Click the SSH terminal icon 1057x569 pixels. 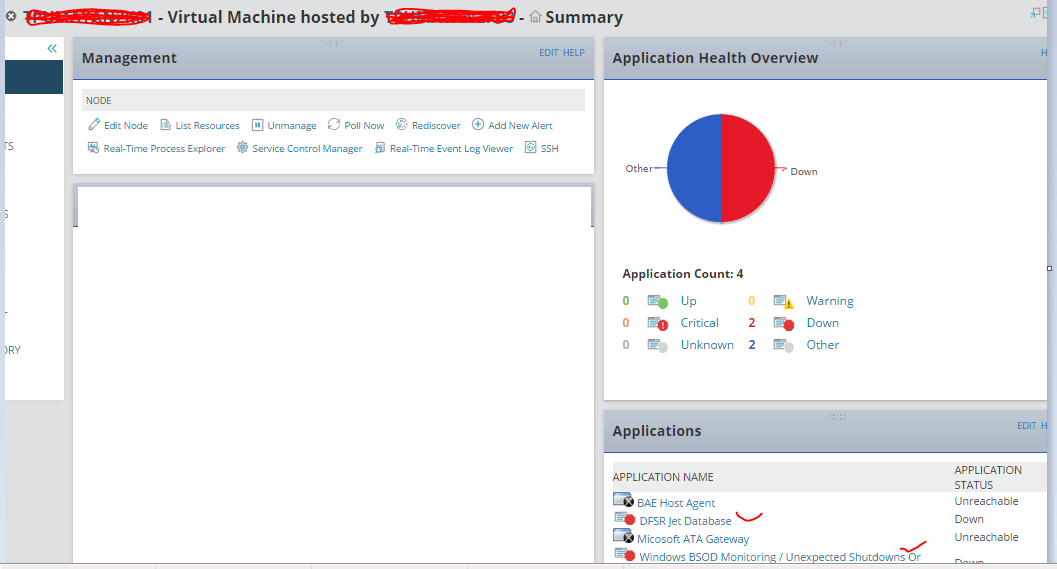[x=531, y=147]
